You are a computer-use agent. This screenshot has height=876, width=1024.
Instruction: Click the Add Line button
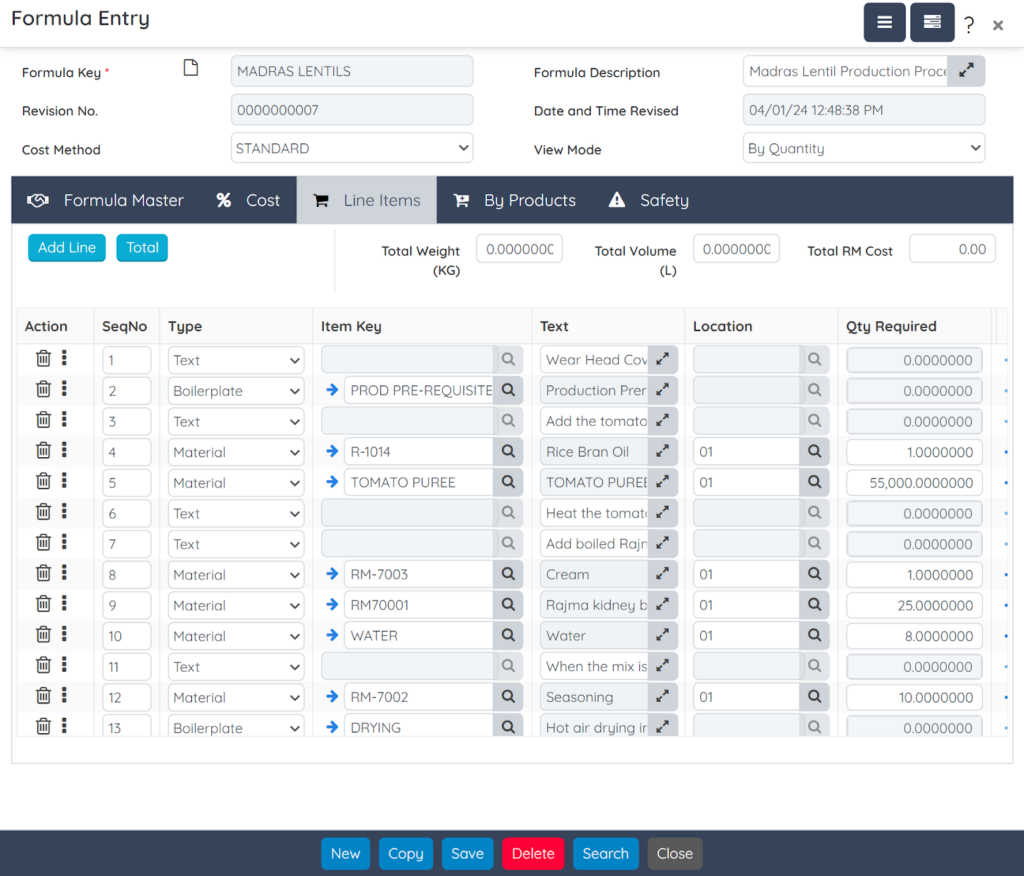67,248
